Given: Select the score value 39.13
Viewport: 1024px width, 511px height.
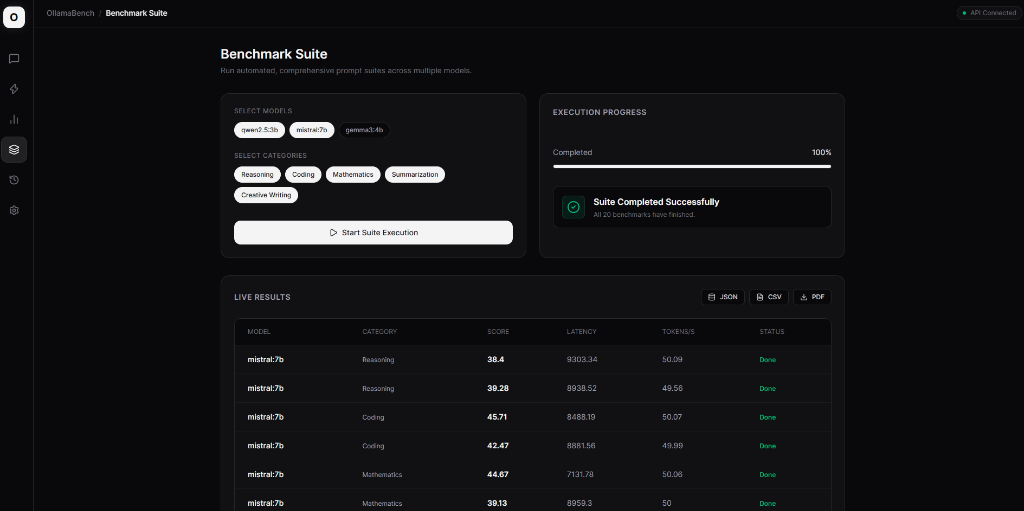Looking at the screenshot, I should [x=497, y=503].
